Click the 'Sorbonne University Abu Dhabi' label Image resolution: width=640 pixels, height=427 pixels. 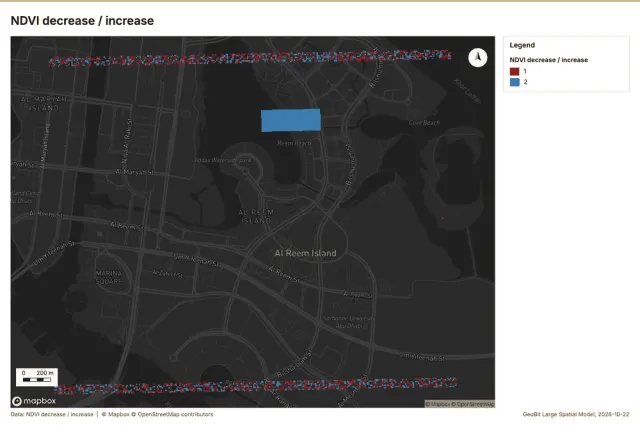[x=349, y=322]
